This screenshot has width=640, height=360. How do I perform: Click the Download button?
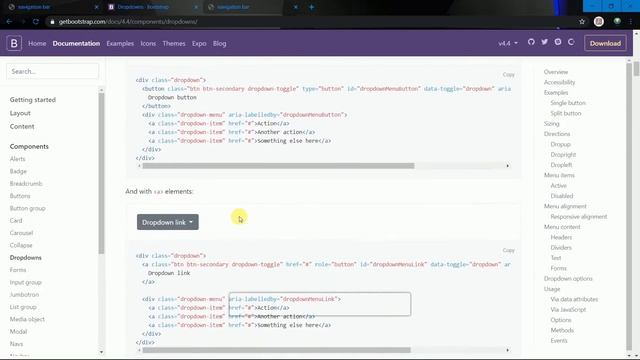point(605,43)
